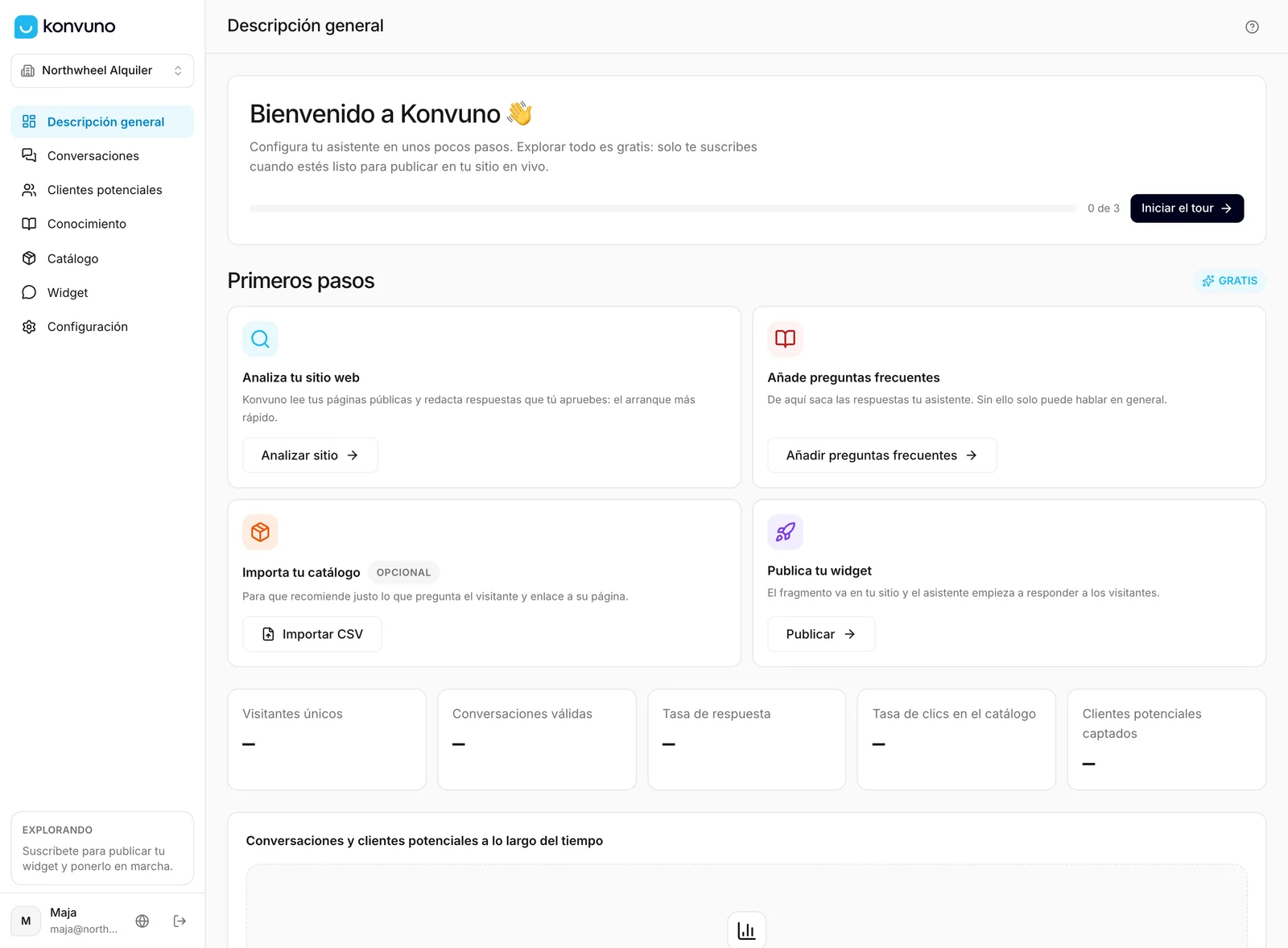Click the Analizar sitio button
This screenshot has height=948, width=1288.
pos(310,455)
